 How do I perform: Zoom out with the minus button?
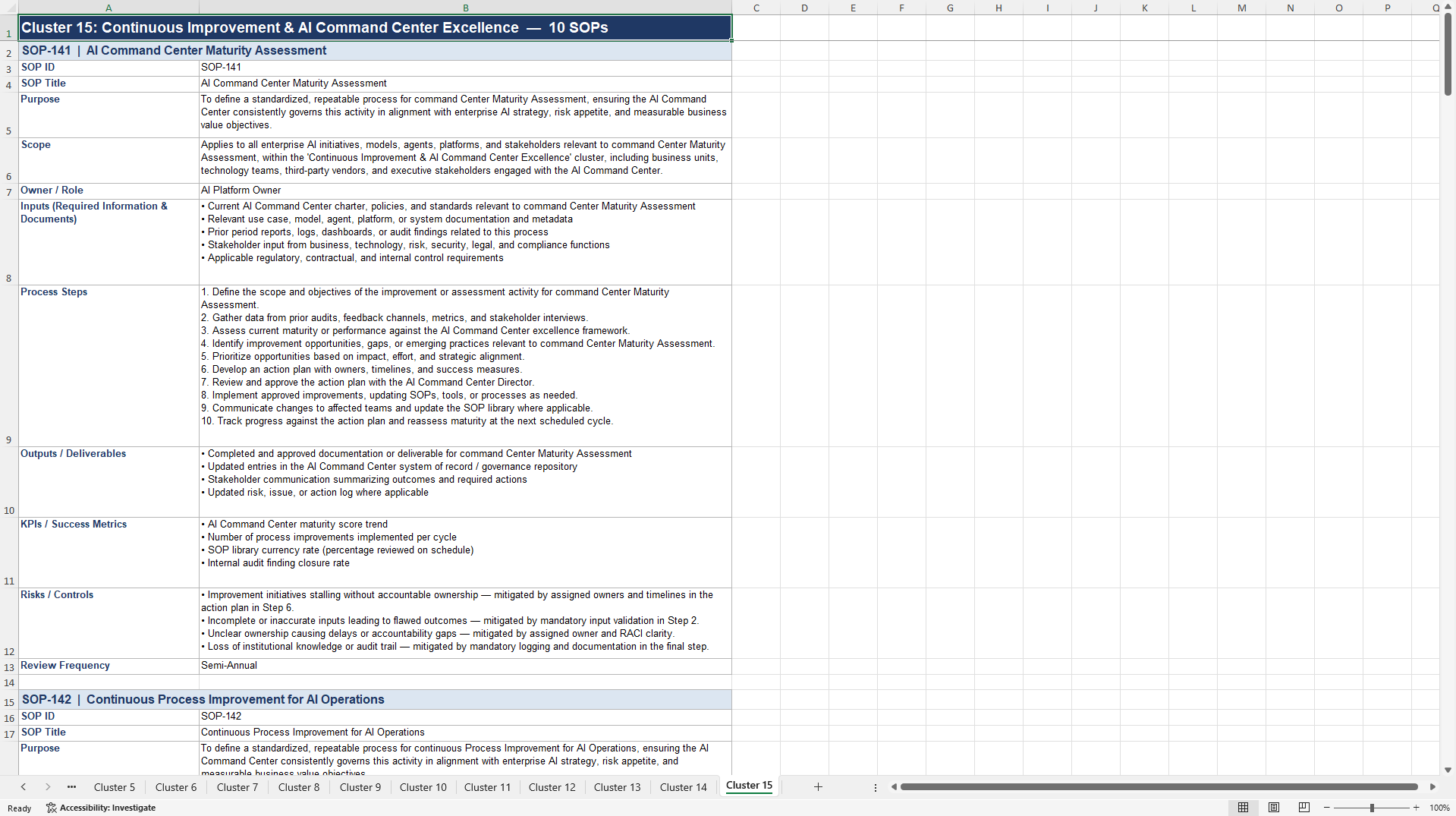1327,808
